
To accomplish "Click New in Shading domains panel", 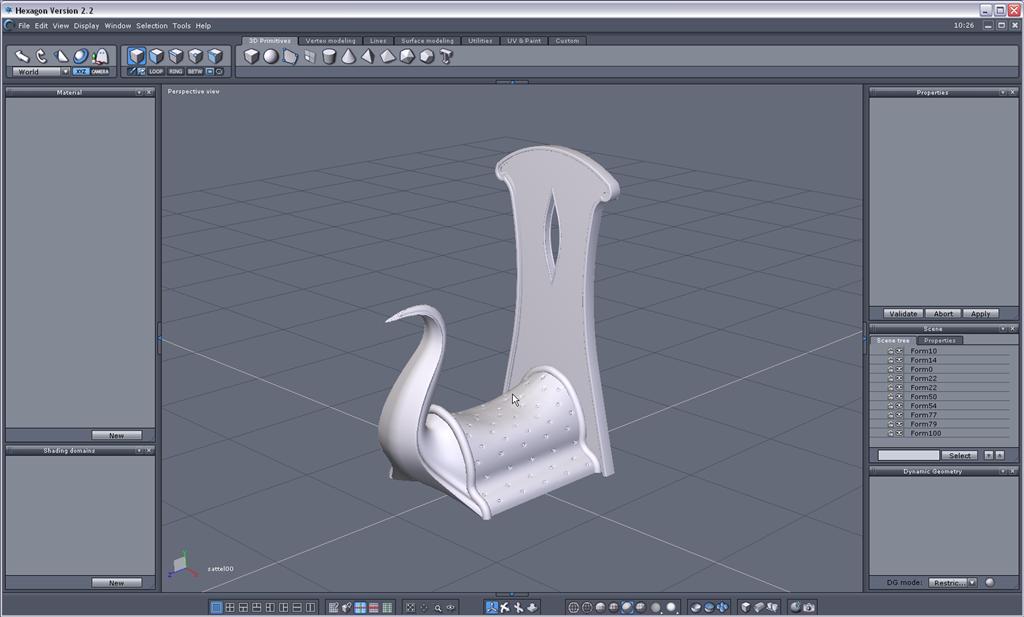I will [x=116, y=583].
